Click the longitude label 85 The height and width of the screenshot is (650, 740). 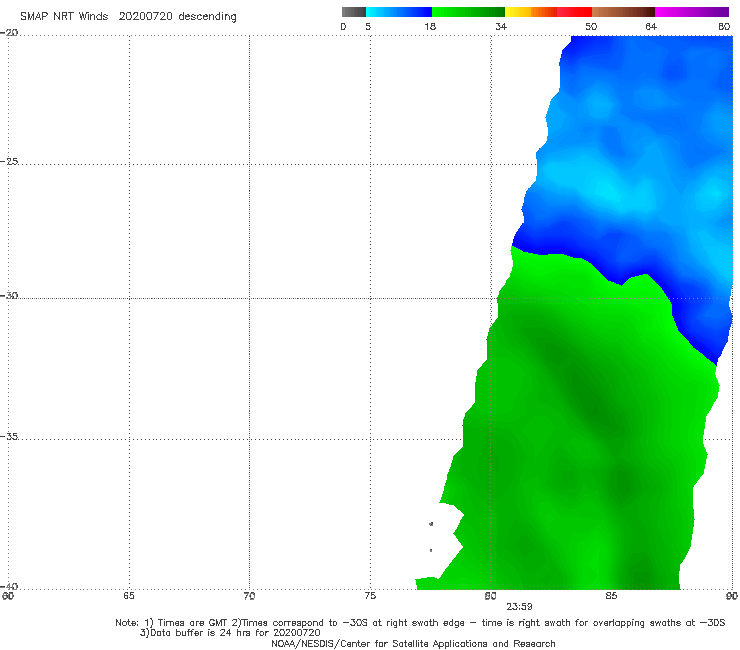coord(611,596)
